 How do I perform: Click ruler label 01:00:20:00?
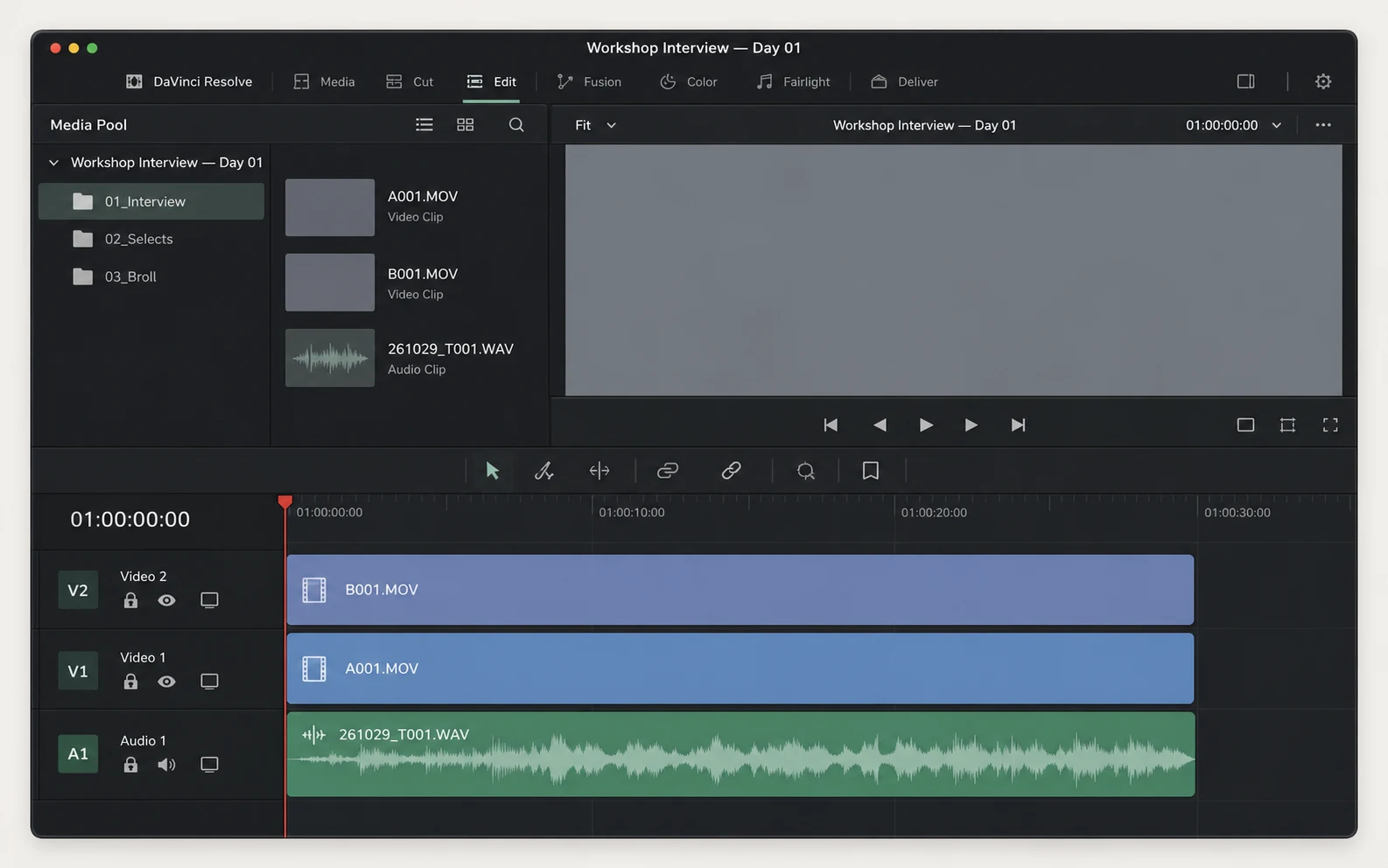[x=934, y=513]
